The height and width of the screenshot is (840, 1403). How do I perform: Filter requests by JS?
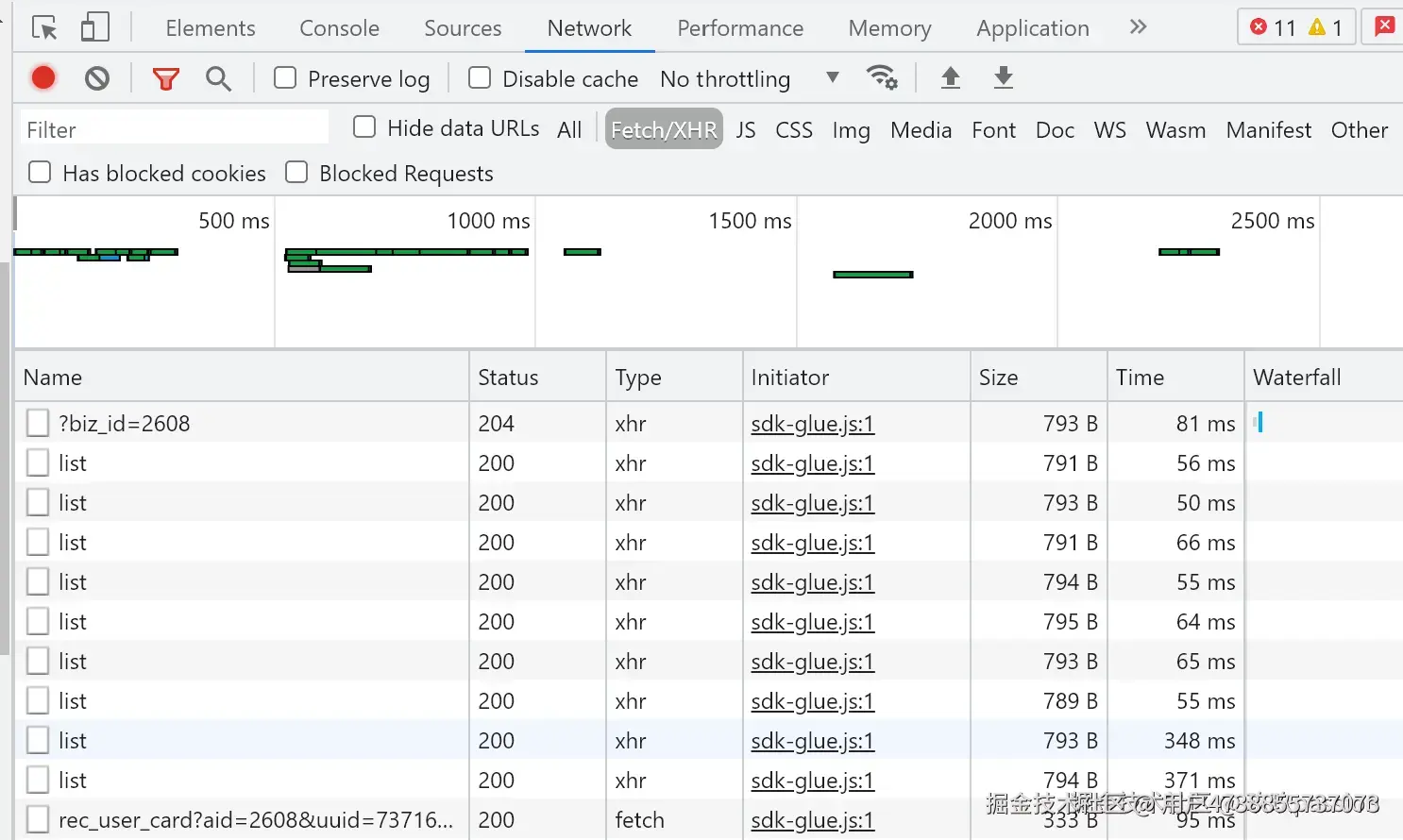(x=746, y=129)
